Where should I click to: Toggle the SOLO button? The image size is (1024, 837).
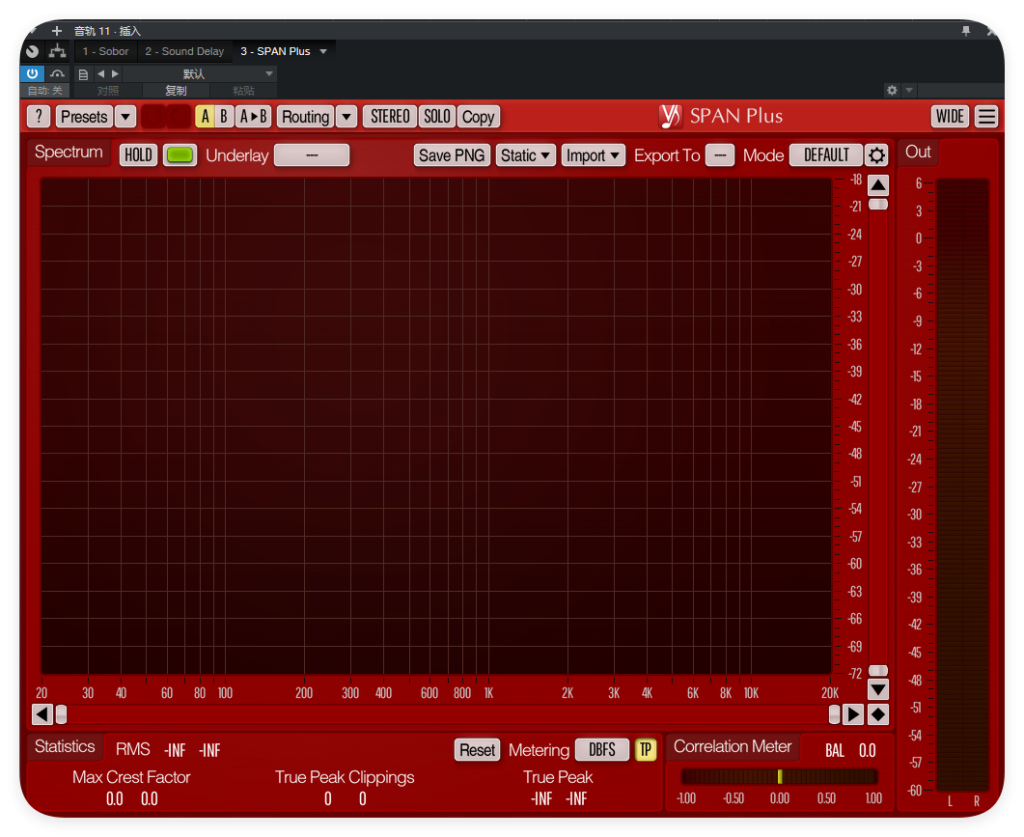click(437, 117)
